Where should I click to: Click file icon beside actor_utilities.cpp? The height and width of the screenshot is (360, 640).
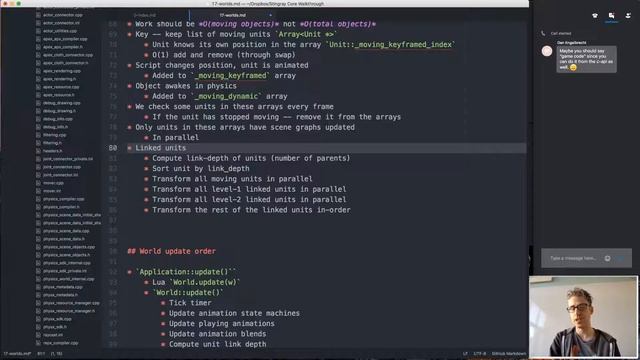[38, 31]
